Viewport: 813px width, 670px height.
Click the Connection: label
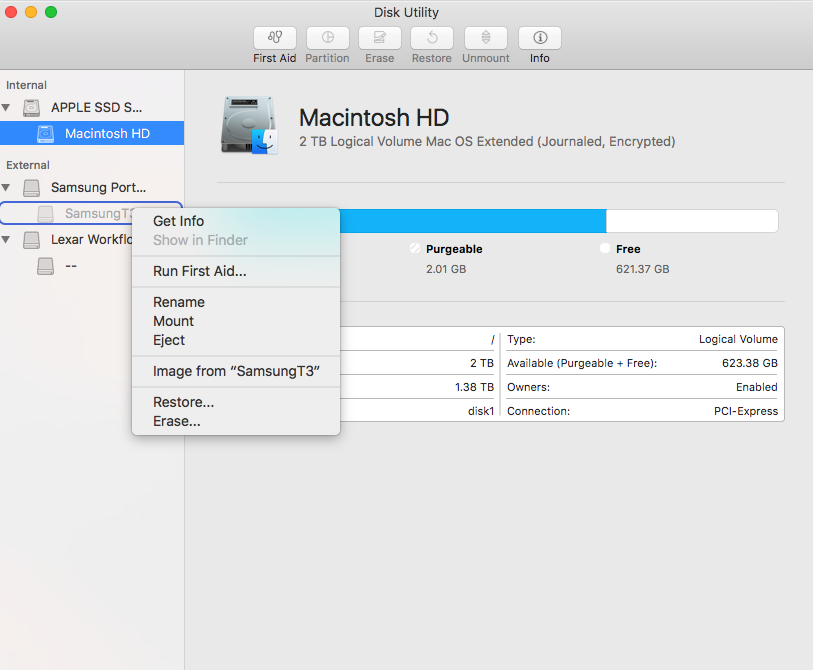tap(538, 412)
